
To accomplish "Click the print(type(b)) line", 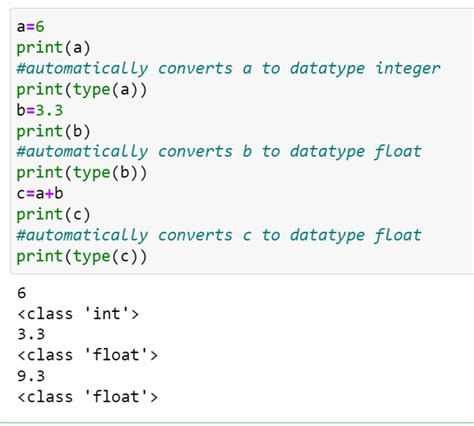I will coord(82,173).
